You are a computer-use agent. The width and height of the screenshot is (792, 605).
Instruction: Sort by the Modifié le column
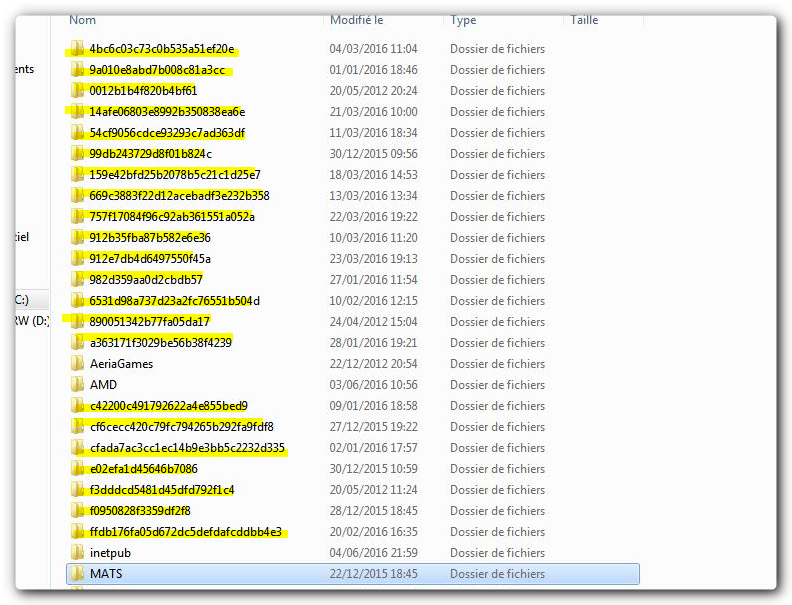357,20
